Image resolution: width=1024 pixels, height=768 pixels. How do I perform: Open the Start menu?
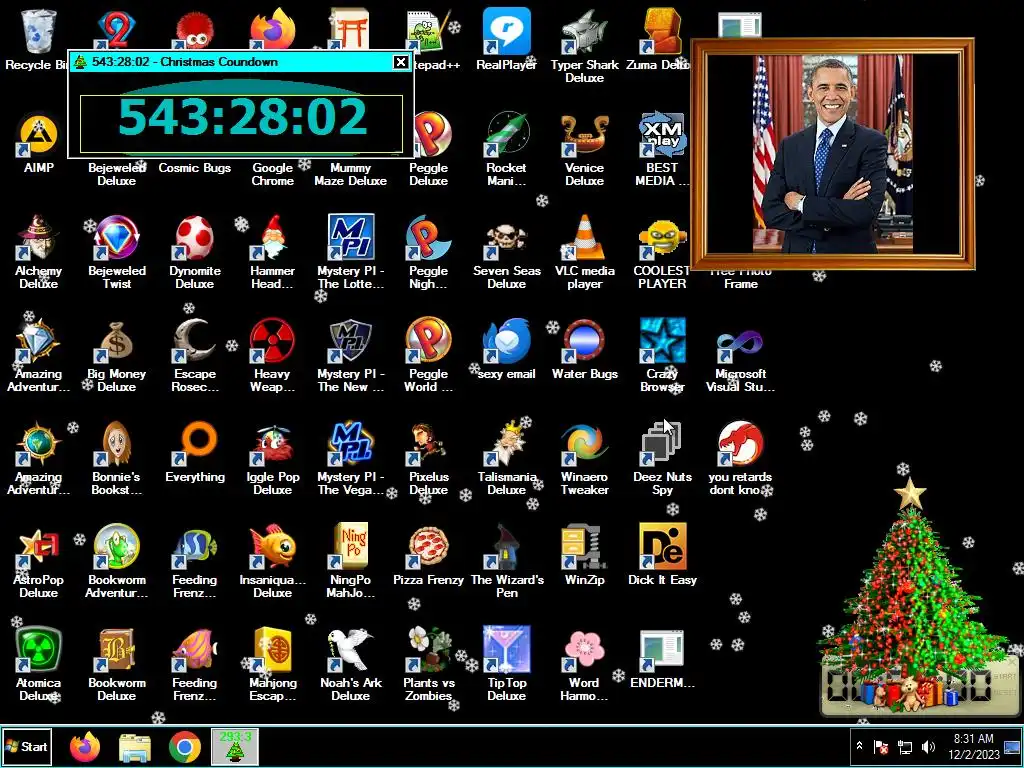pos(26,746)
